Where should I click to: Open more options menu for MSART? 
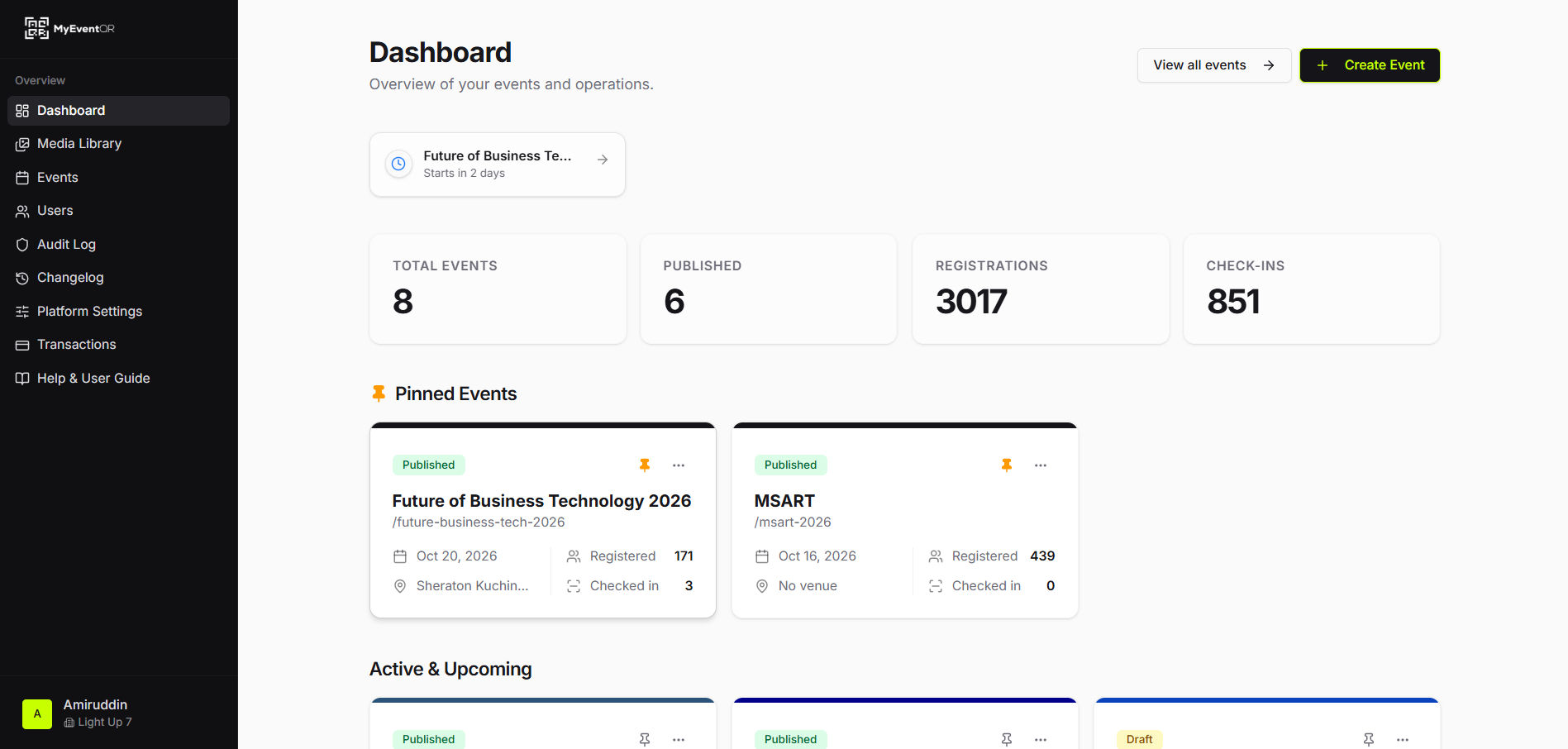(x=1041, y=465)
